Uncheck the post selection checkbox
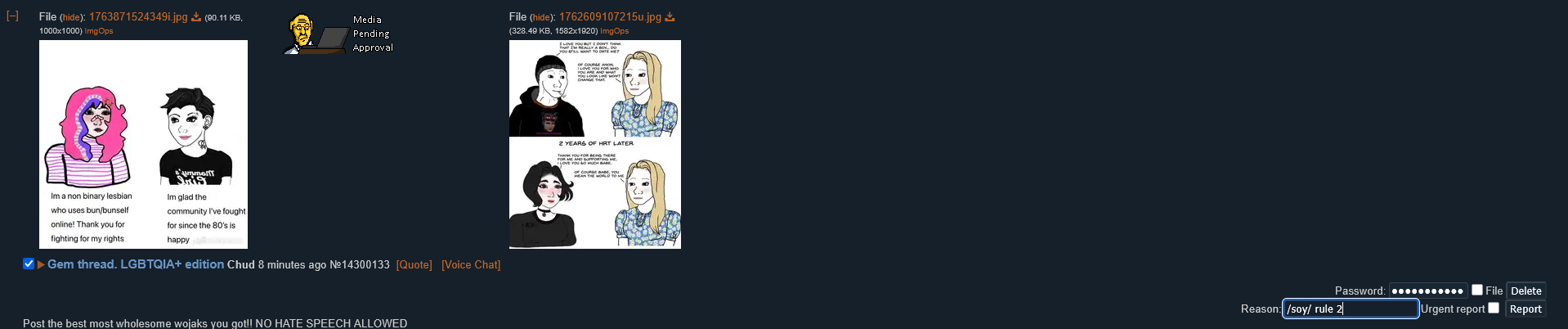The height and width of the screenshot is (329, 1568). point(29,264)
